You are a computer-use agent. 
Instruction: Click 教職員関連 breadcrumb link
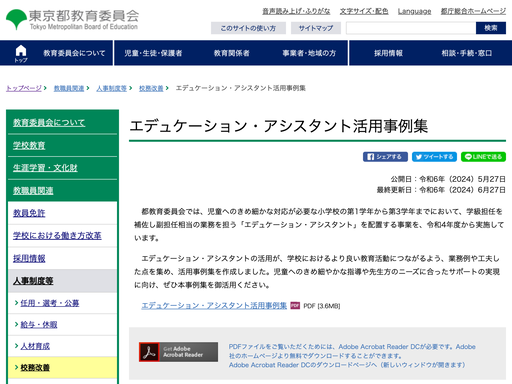pos(69,88)
